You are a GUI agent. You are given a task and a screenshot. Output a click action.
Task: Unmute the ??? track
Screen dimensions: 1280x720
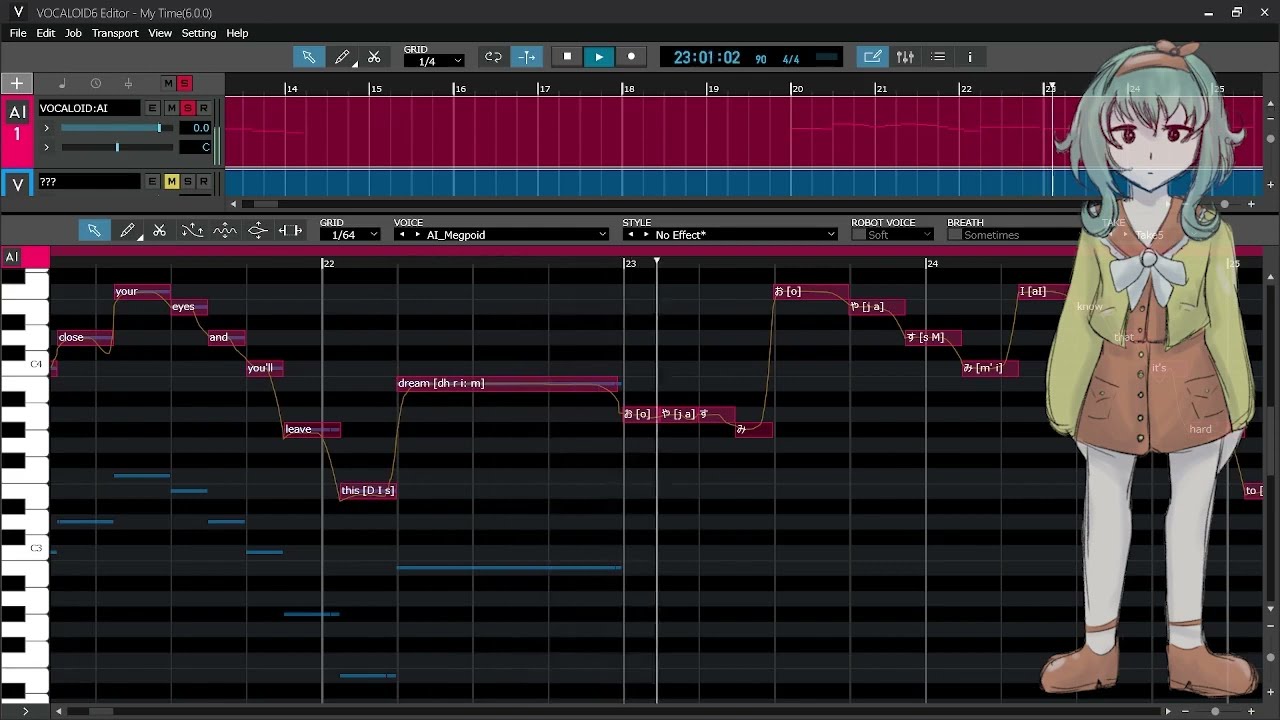[171, 181]
